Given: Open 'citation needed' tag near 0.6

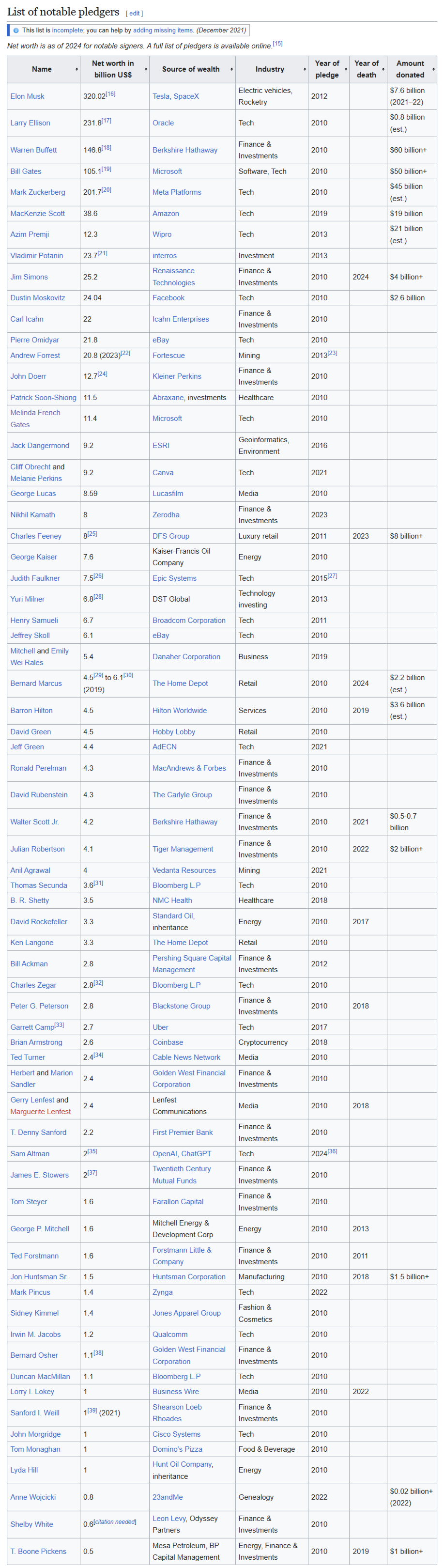Looking at the screenshot, I should (x=115, y=1521).
